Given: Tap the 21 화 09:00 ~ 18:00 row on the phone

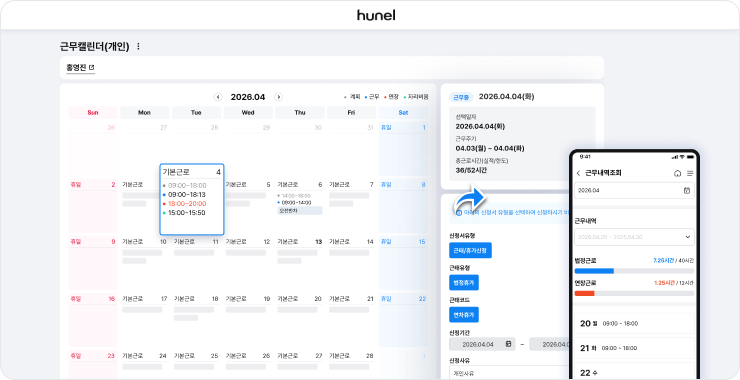Looking at the screenshot, I should click(x=634, y=348).
